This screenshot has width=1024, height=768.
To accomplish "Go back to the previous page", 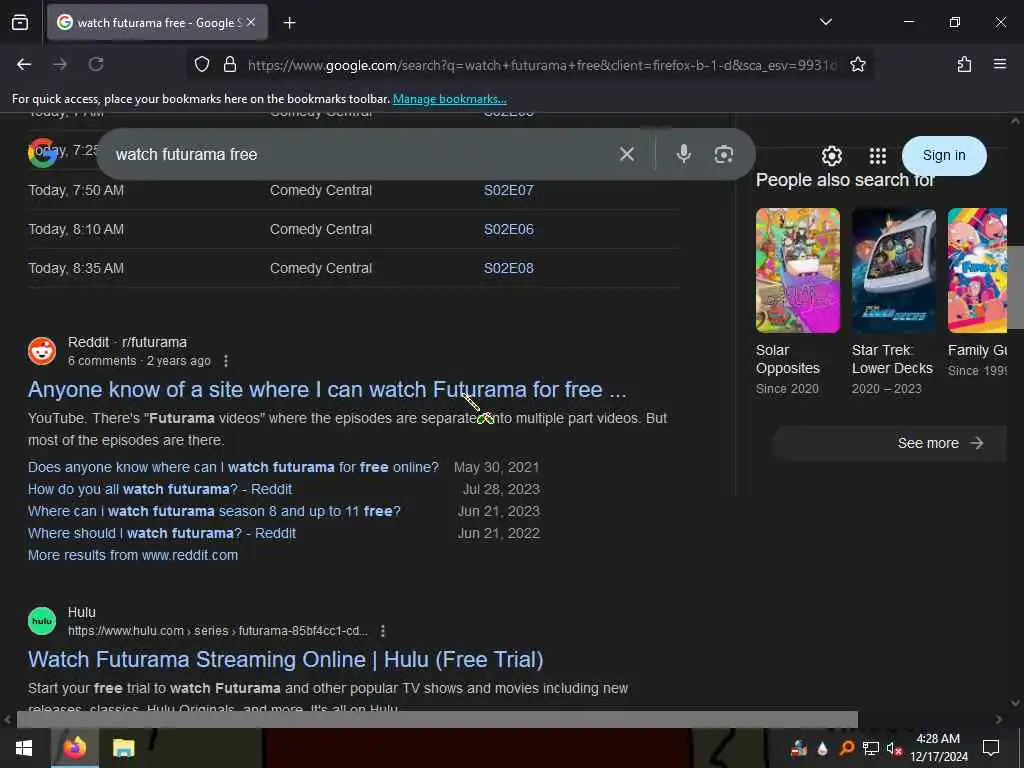I will [24, 64].
